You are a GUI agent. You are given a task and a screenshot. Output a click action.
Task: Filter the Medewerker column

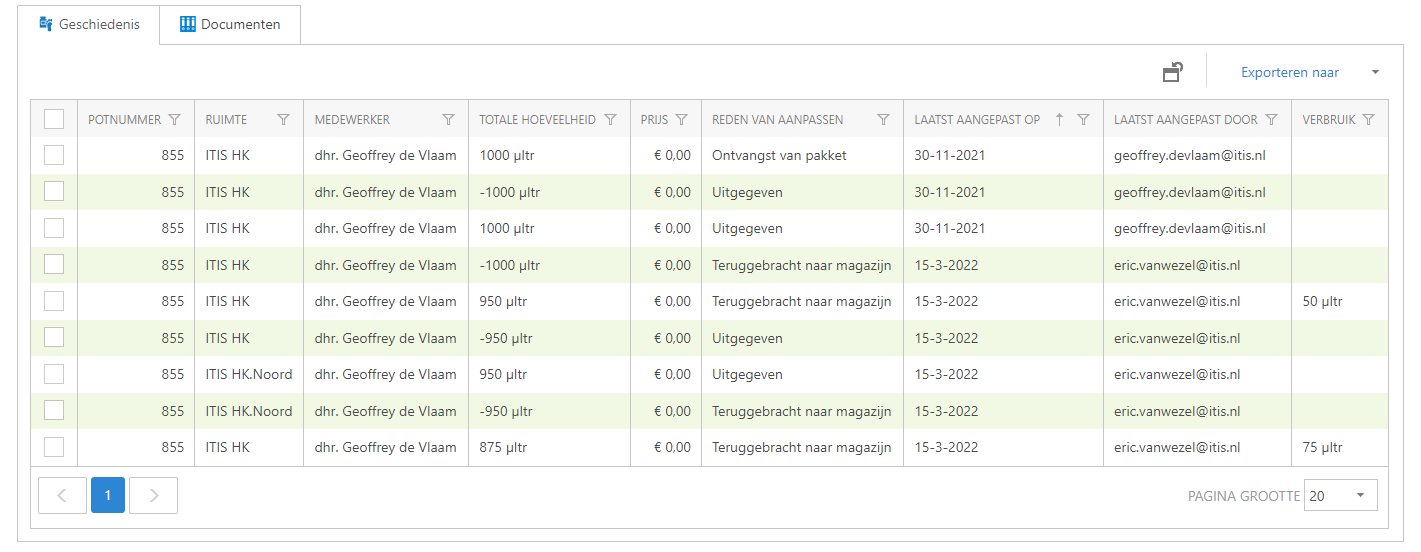(x=448, y=120)
